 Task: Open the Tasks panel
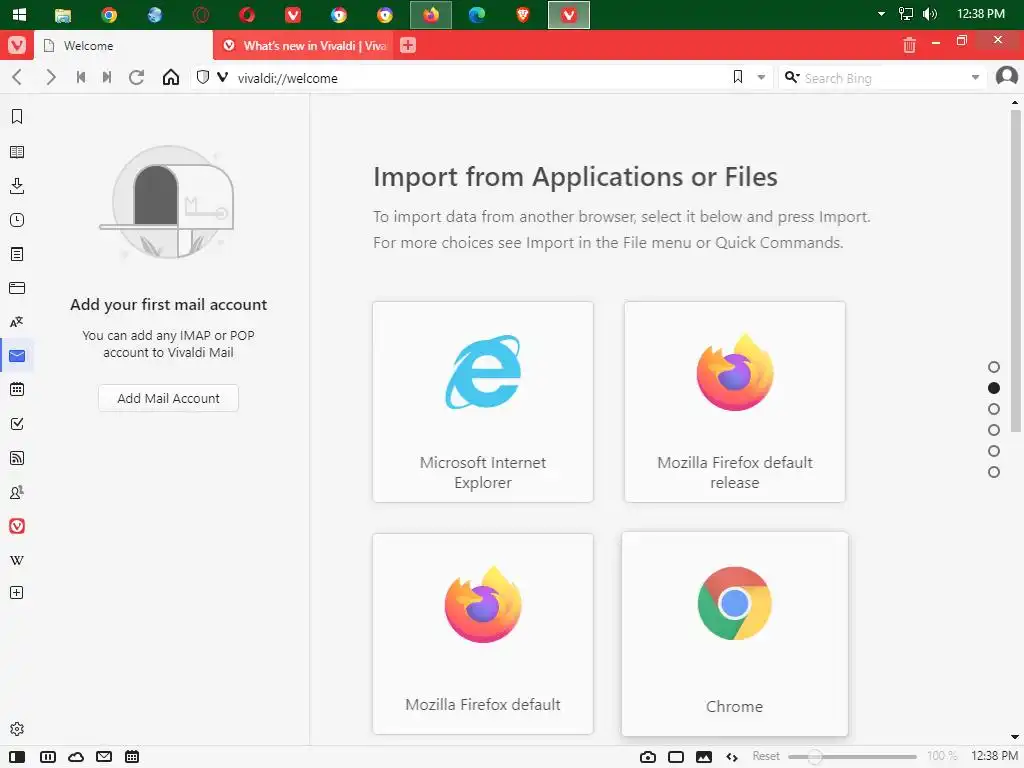17,424
